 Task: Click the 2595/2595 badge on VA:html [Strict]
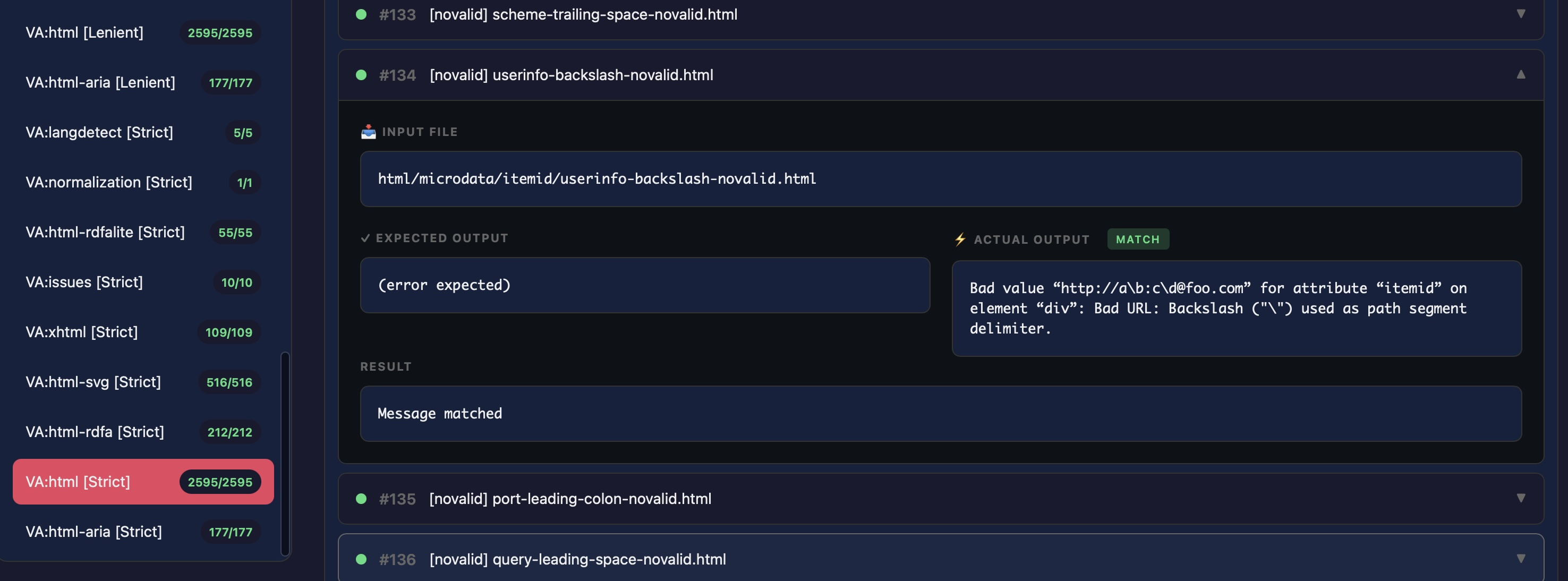[x=220, y=482]
